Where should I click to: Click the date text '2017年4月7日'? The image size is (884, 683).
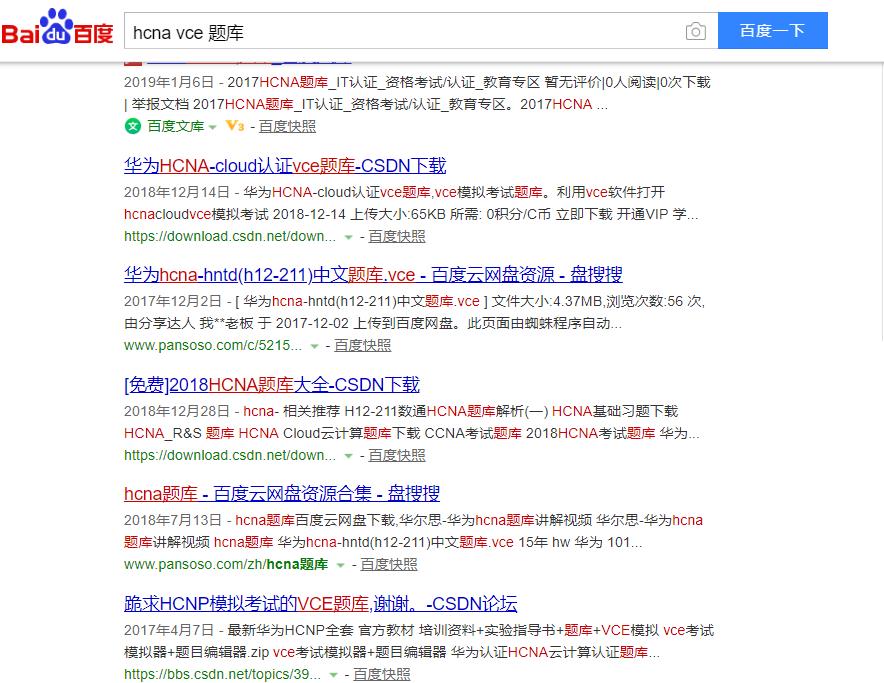coord(169,630)
